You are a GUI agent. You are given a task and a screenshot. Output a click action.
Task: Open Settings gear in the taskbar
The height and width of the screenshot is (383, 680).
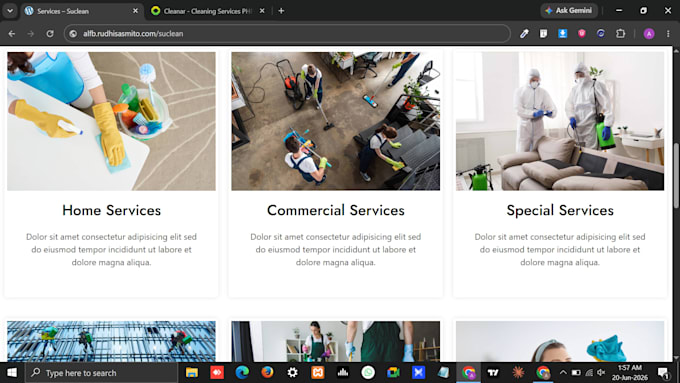click(293, 373)
